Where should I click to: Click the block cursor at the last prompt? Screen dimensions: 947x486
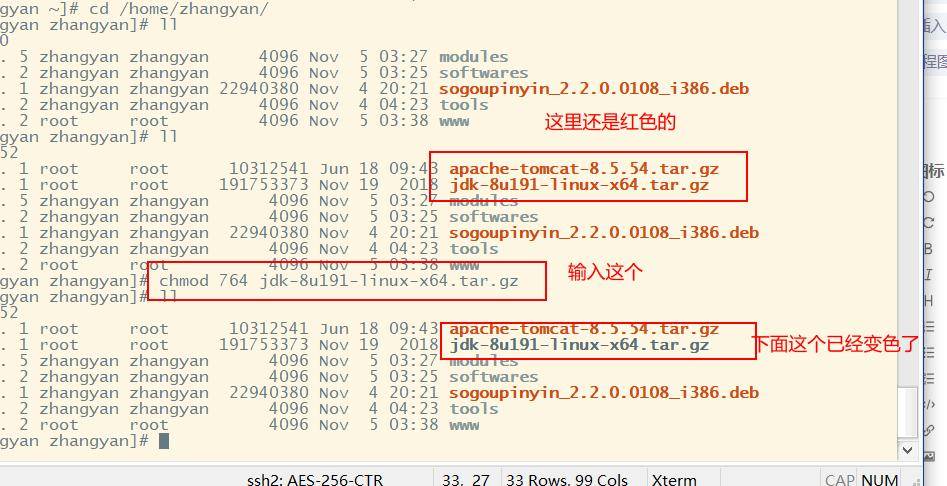(164, 441)
